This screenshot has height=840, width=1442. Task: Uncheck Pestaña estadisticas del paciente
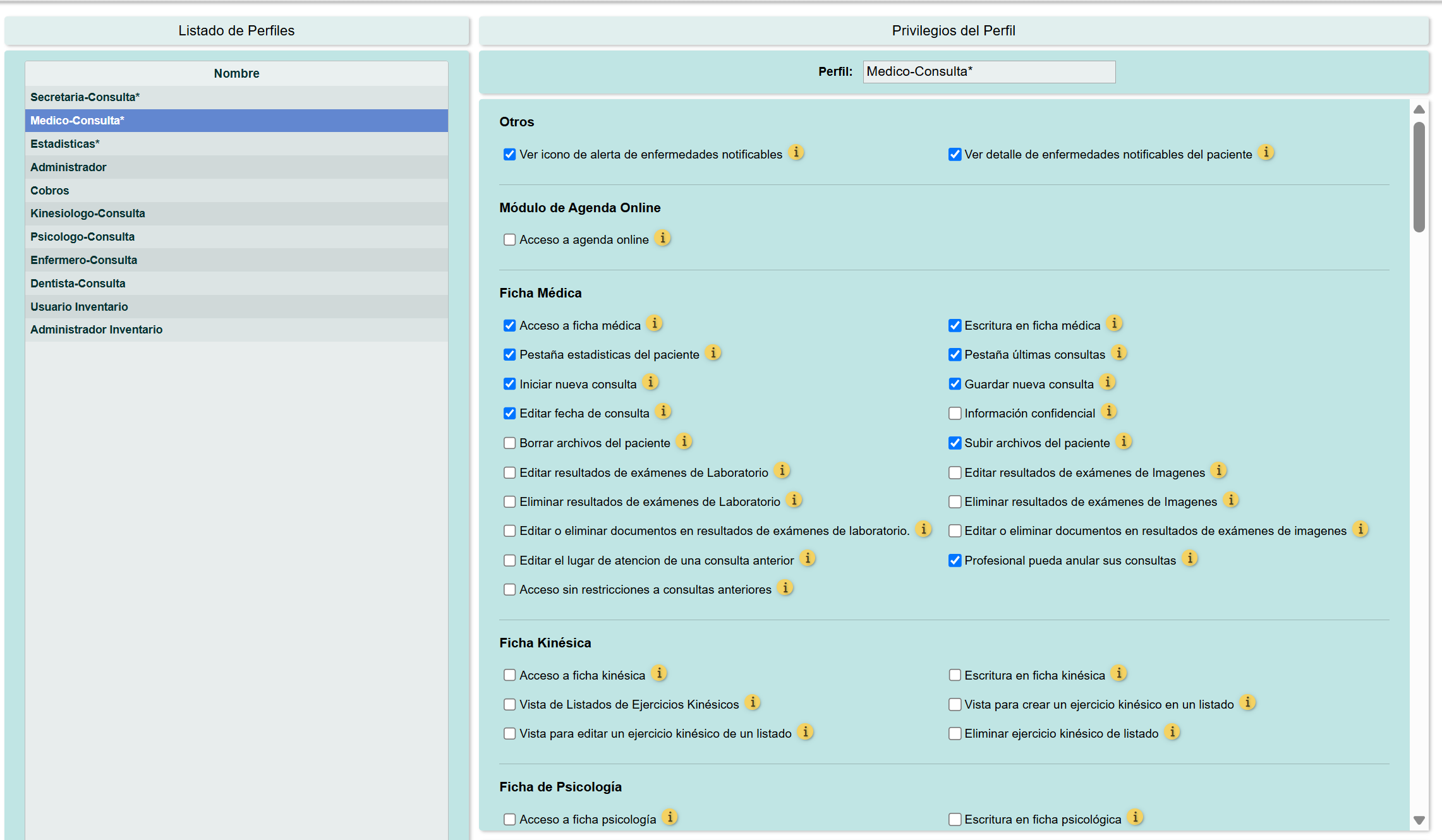[x=509, y=355]
